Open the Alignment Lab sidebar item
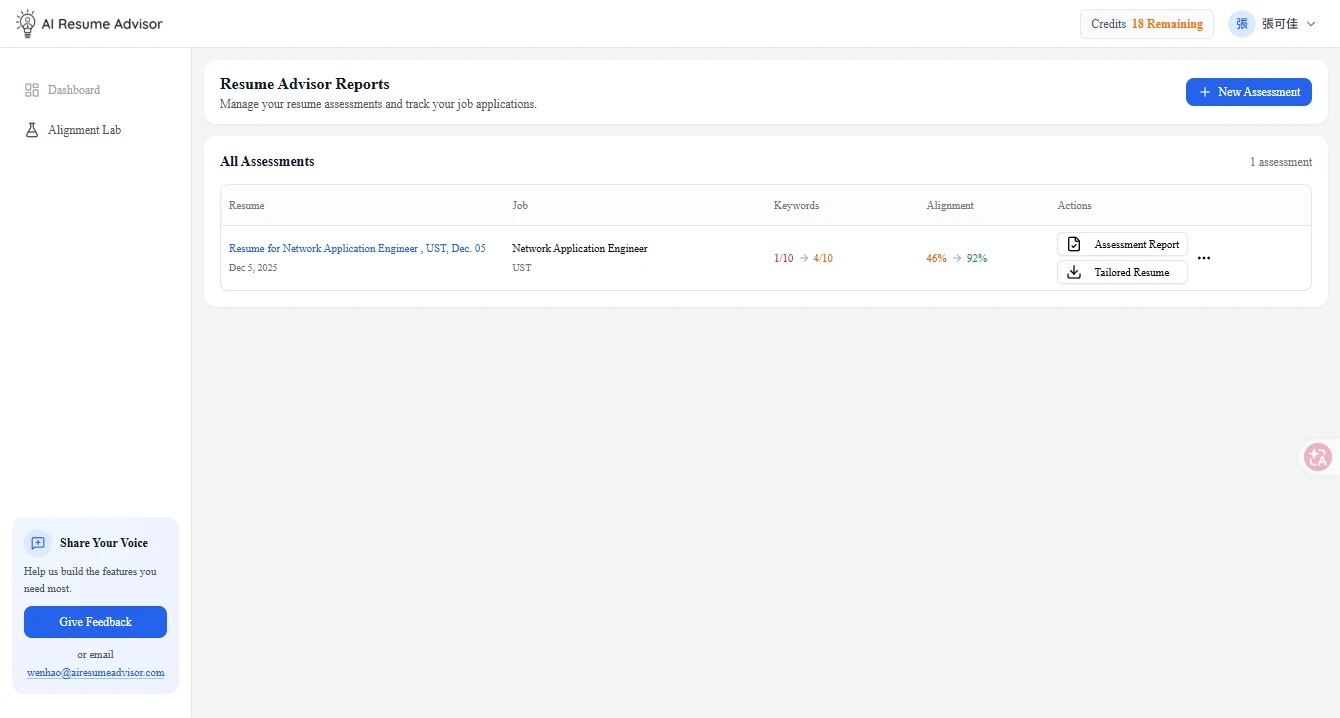Screen dimensions: 1340x718 coord(95,130)
